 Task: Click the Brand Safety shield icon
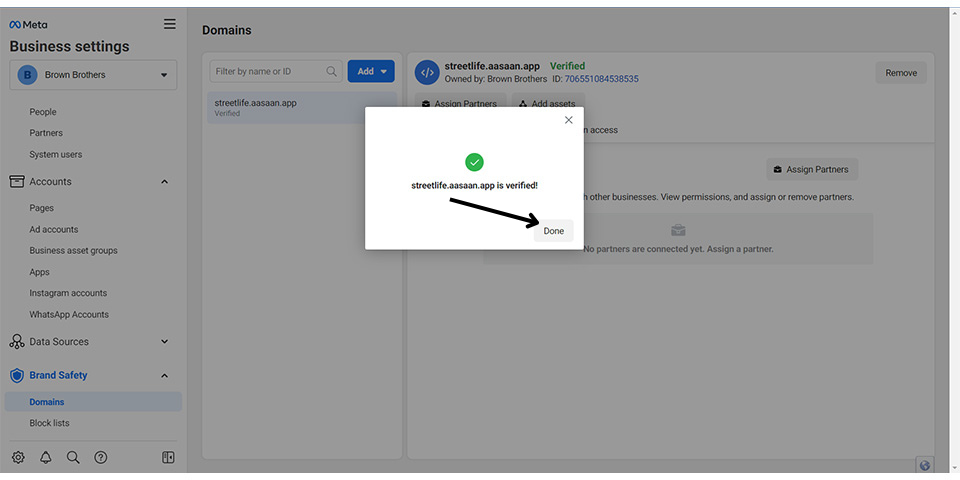pos(17,375)
